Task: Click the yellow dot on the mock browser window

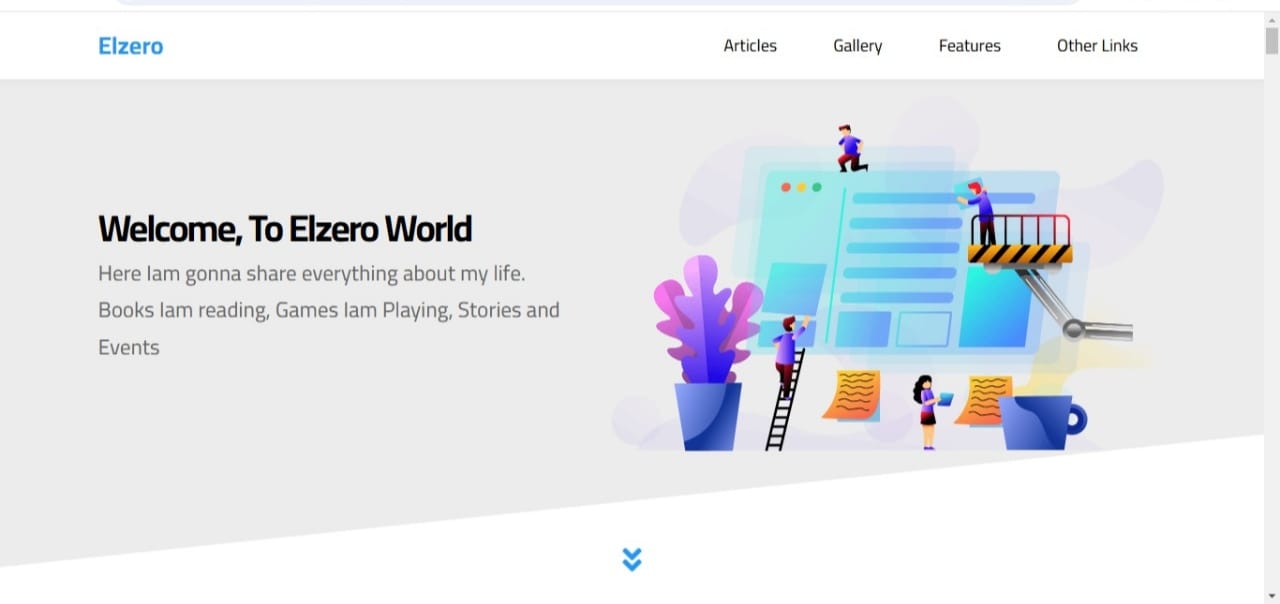Action: coord(801,185)
